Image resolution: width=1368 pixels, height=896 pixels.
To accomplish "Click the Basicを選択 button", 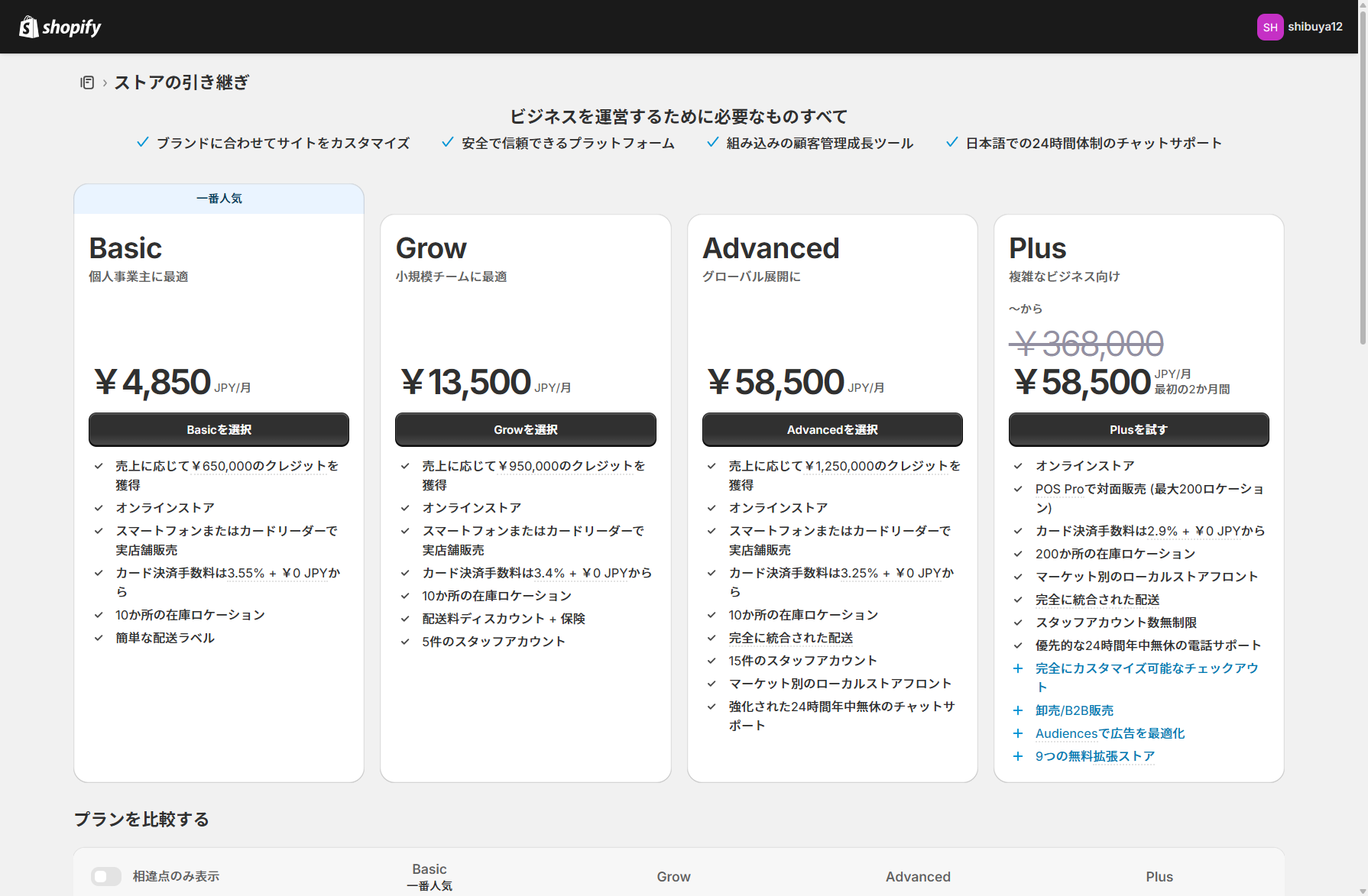I will point(219,430).
